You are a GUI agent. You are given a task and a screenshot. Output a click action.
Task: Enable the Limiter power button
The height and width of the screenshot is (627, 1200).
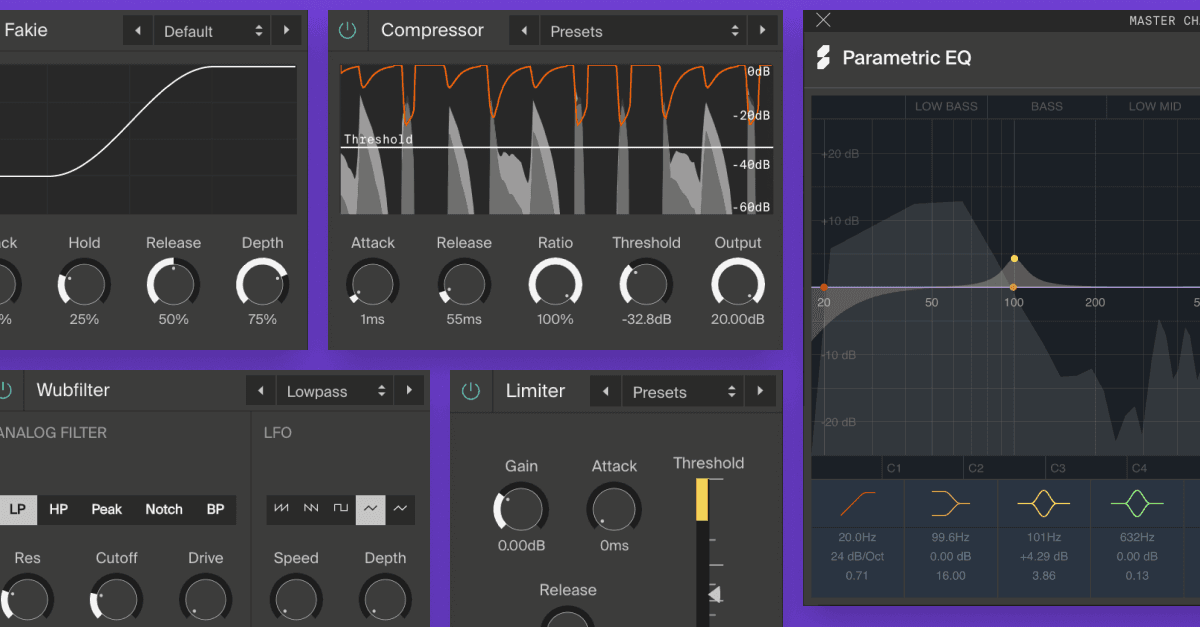coord(471,391)
